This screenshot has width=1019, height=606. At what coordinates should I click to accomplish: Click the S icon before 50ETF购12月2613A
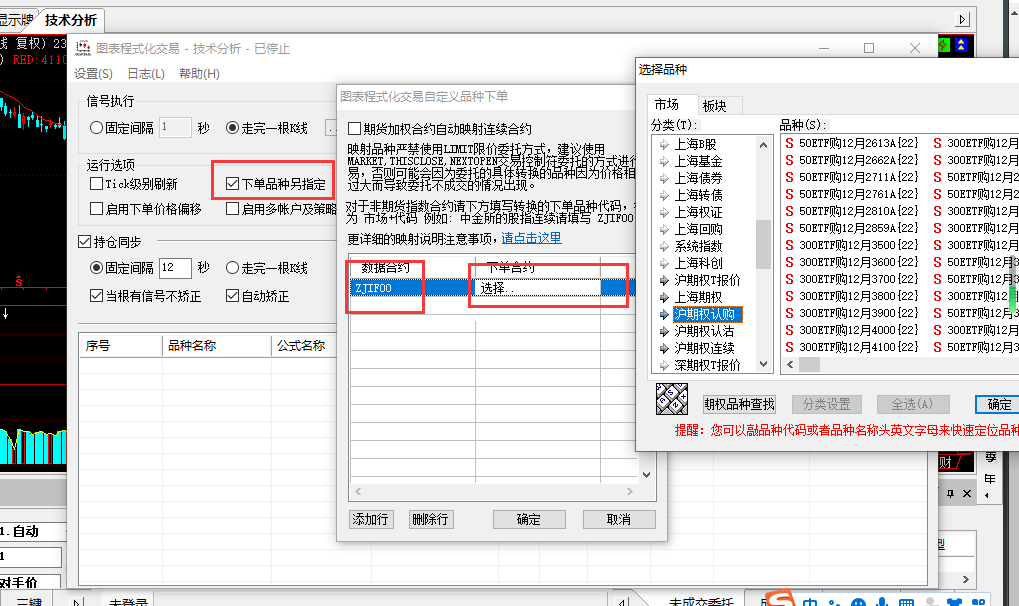pyautogui.click(x=789, y=143)
